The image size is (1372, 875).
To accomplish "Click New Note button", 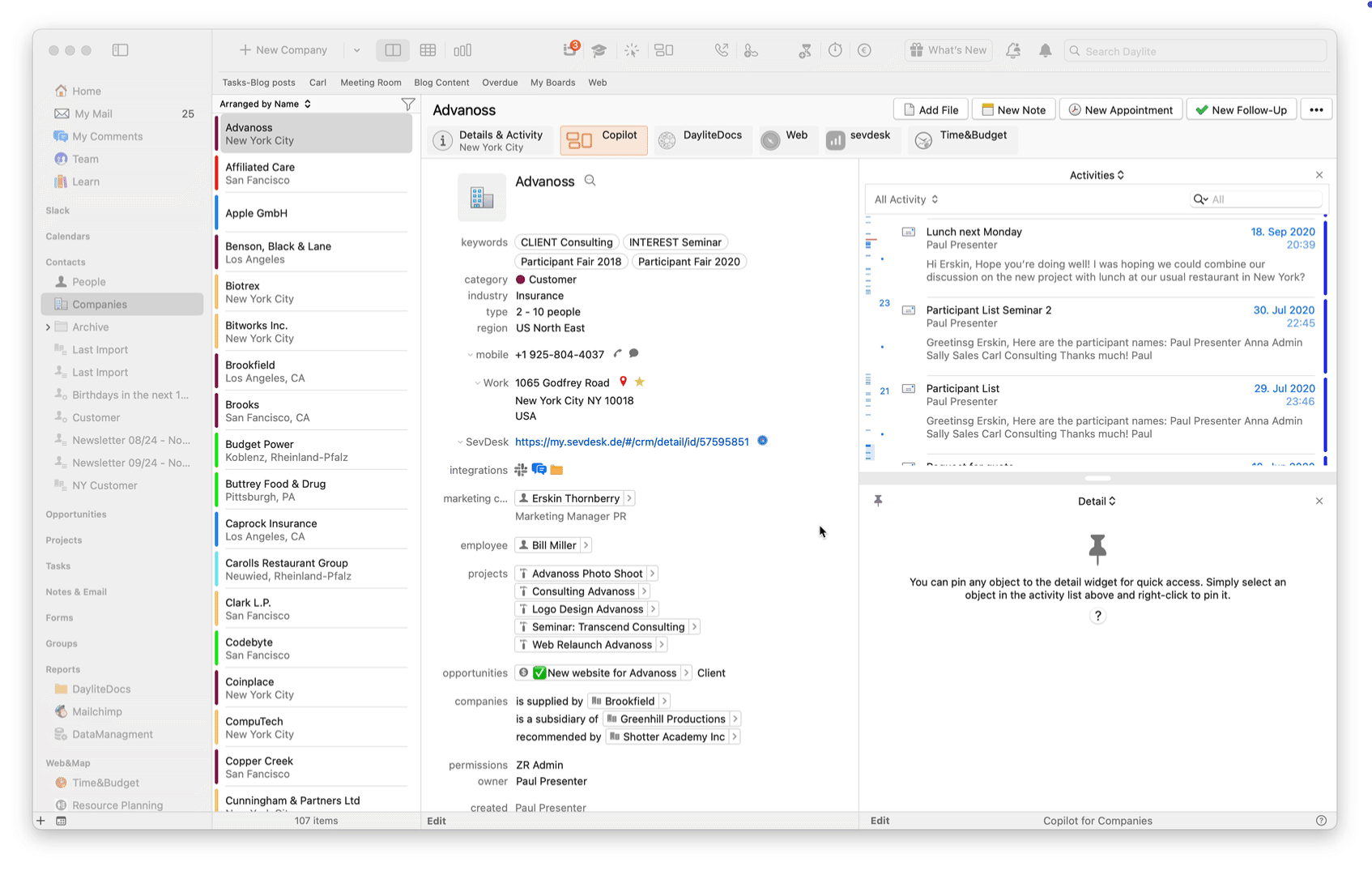I will tap(1014, 110).
